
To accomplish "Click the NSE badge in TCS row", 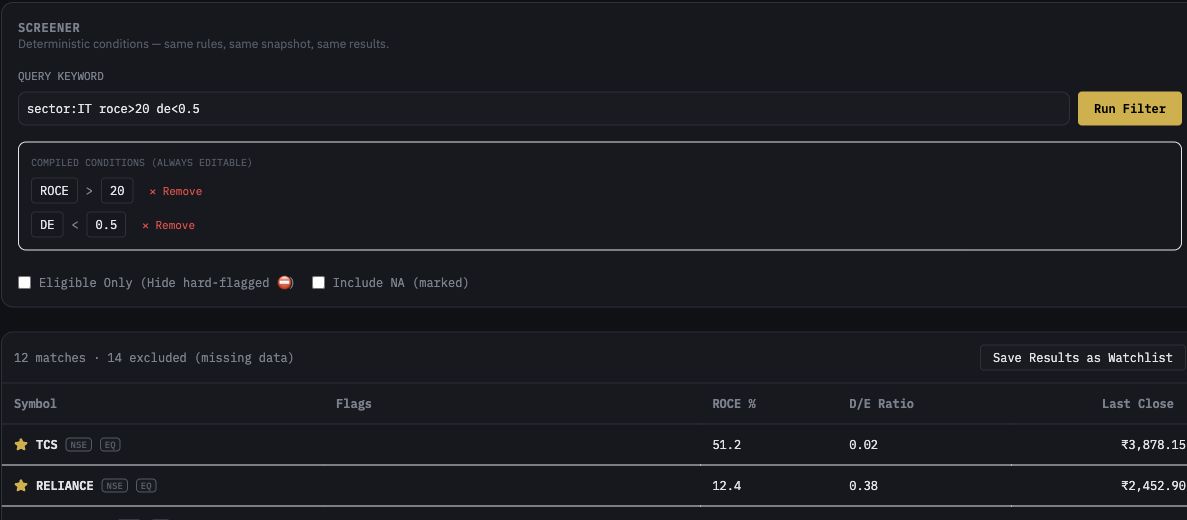I will (x=79, y=444).
